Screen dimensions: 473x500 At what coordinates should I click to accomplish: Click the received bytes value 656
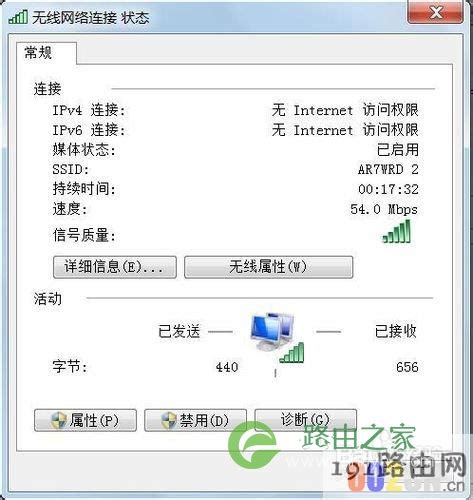[x=407, y=367]
